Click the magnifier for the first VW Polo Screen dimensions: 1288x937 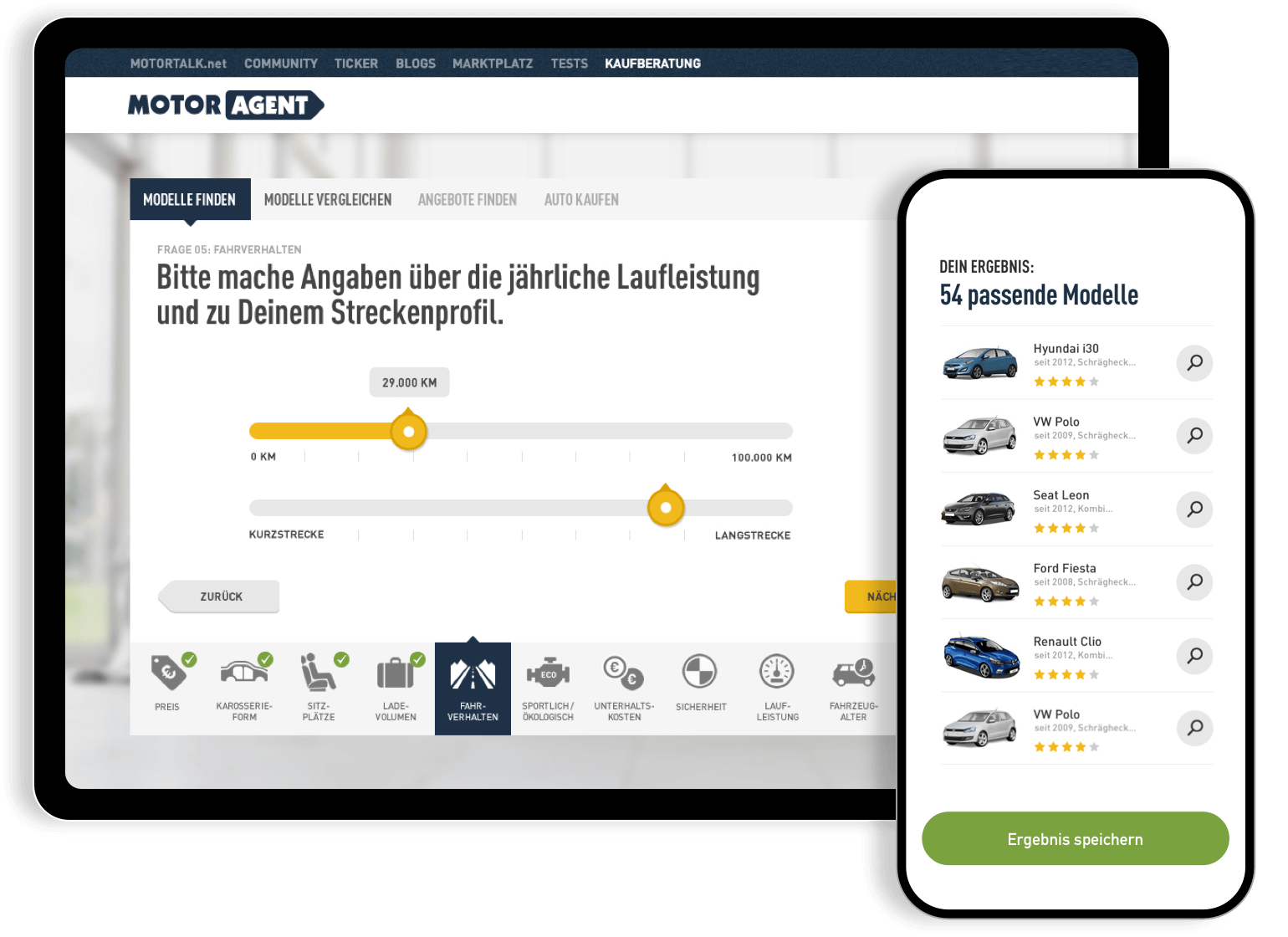point(1194,436)
